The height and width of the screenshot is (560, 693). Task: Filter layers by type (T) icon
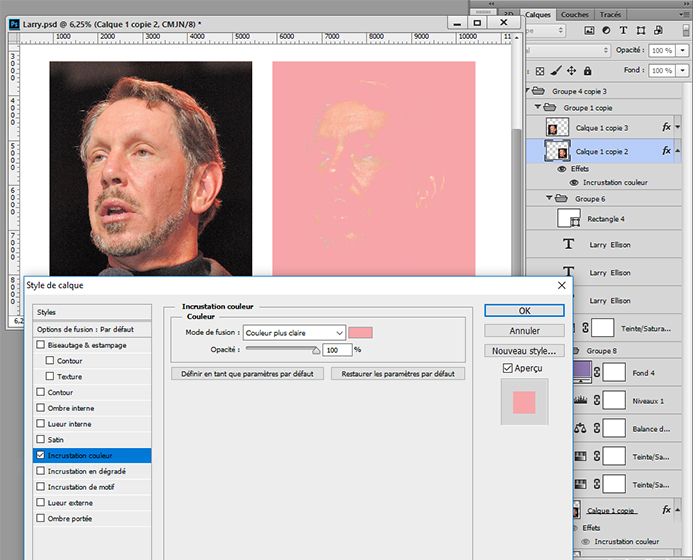click(623, 30)
